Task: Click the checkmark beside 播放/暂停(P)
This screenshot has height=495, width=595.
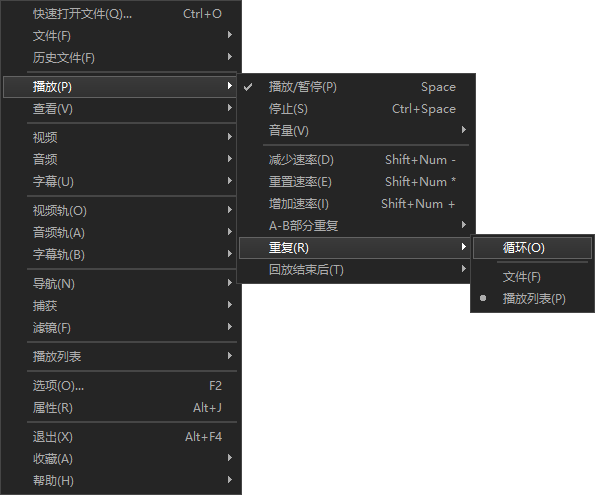Action: click(248, 87)
